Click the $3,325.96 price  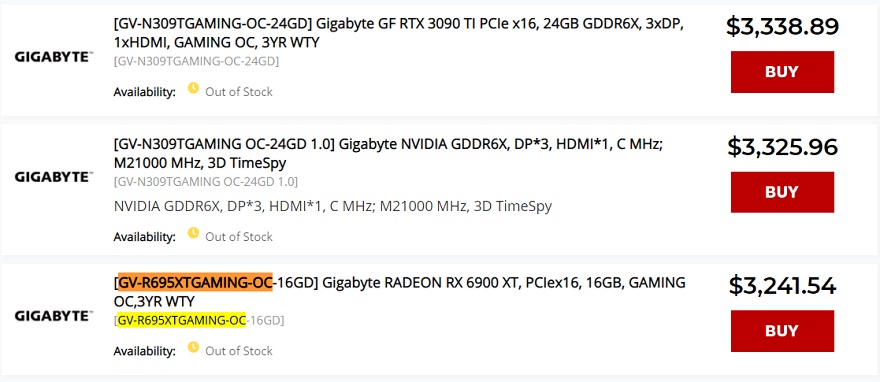point(782,147)
